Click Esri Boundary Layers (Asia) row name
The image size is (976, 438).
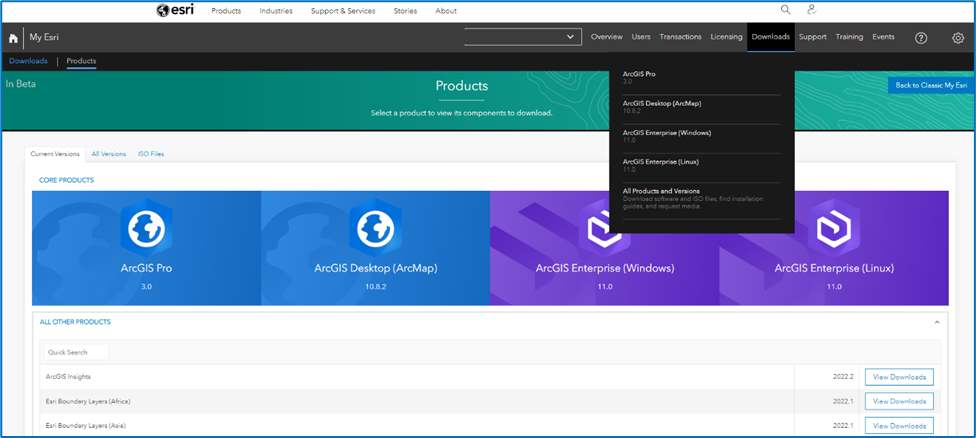click(x=87, y=426)
